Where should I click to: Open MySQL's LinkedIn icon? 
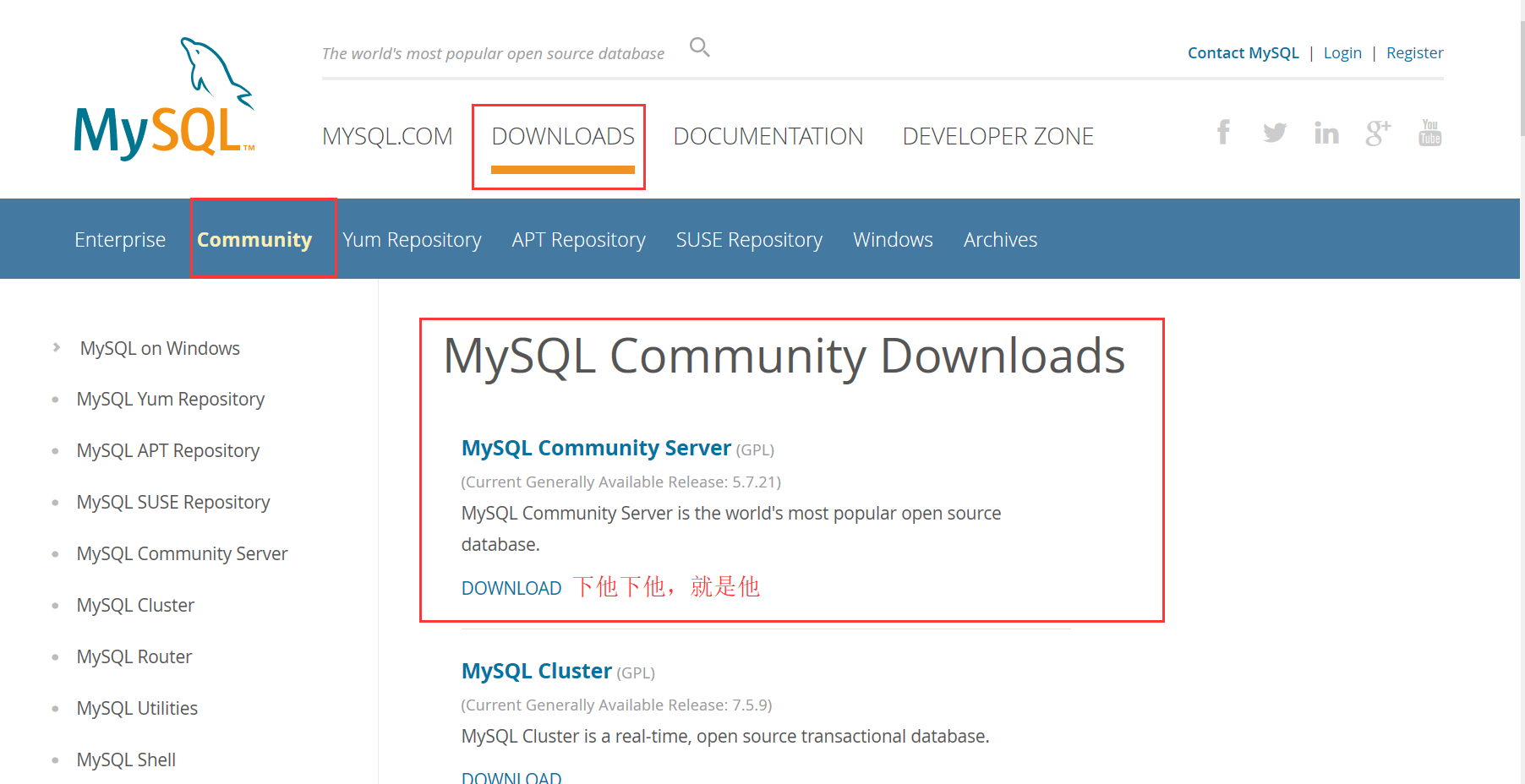pyautogui.click(x=1326, y=133)
